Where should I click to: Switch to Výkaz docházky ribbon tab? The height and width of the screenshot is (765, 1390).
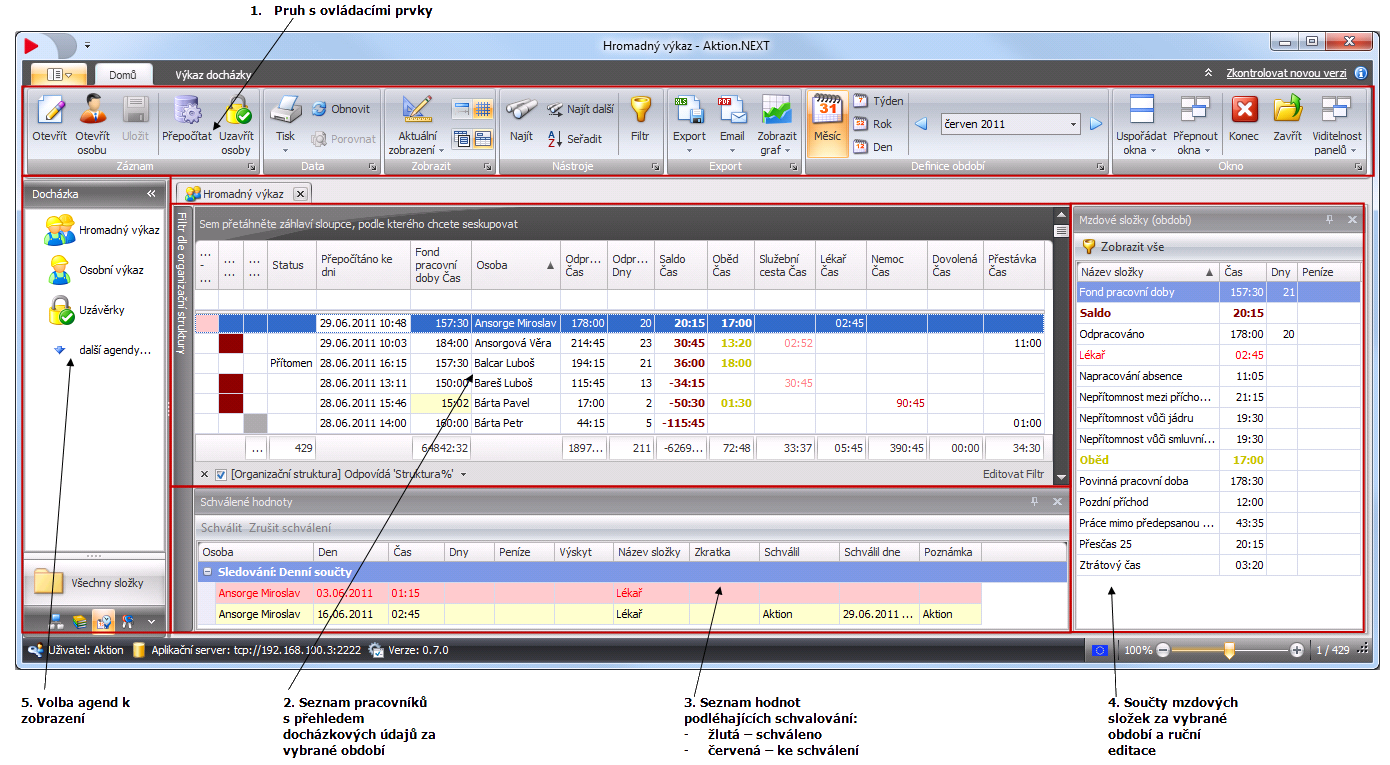tap(213, 74)
